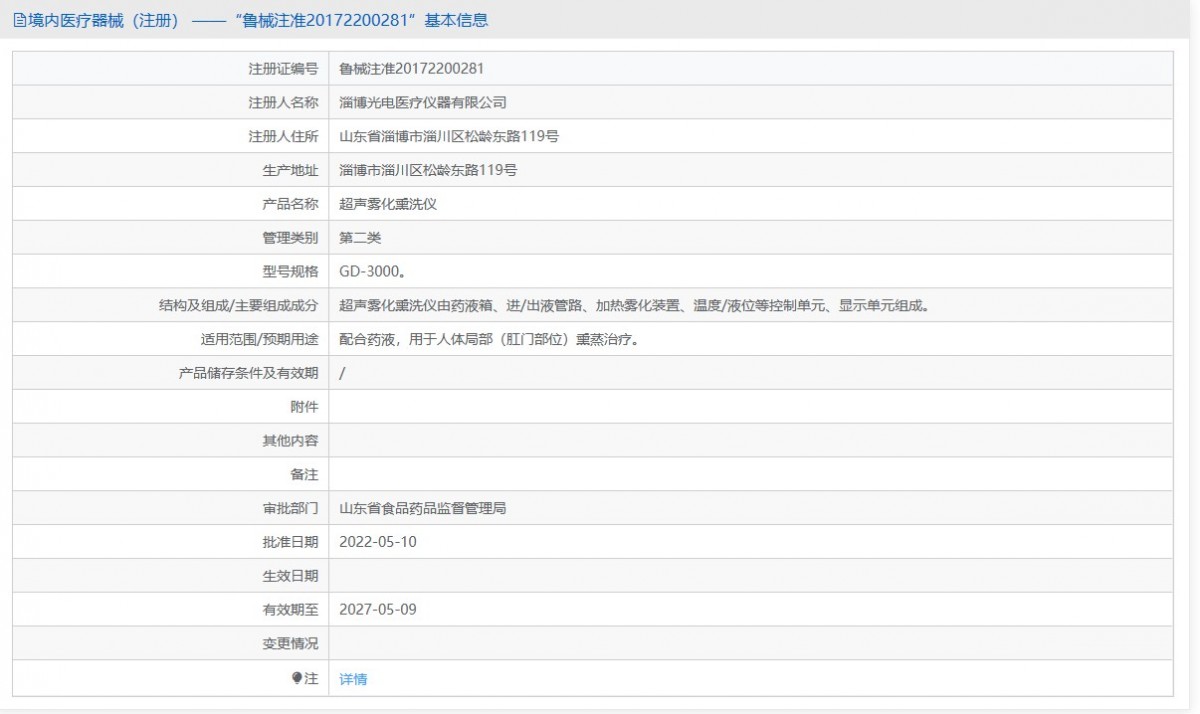Image resolution: width=1200 pixels, height=714 pixels.
Task: Click the header title 境内医疗器械（注册）
Action: coord(104,20)
